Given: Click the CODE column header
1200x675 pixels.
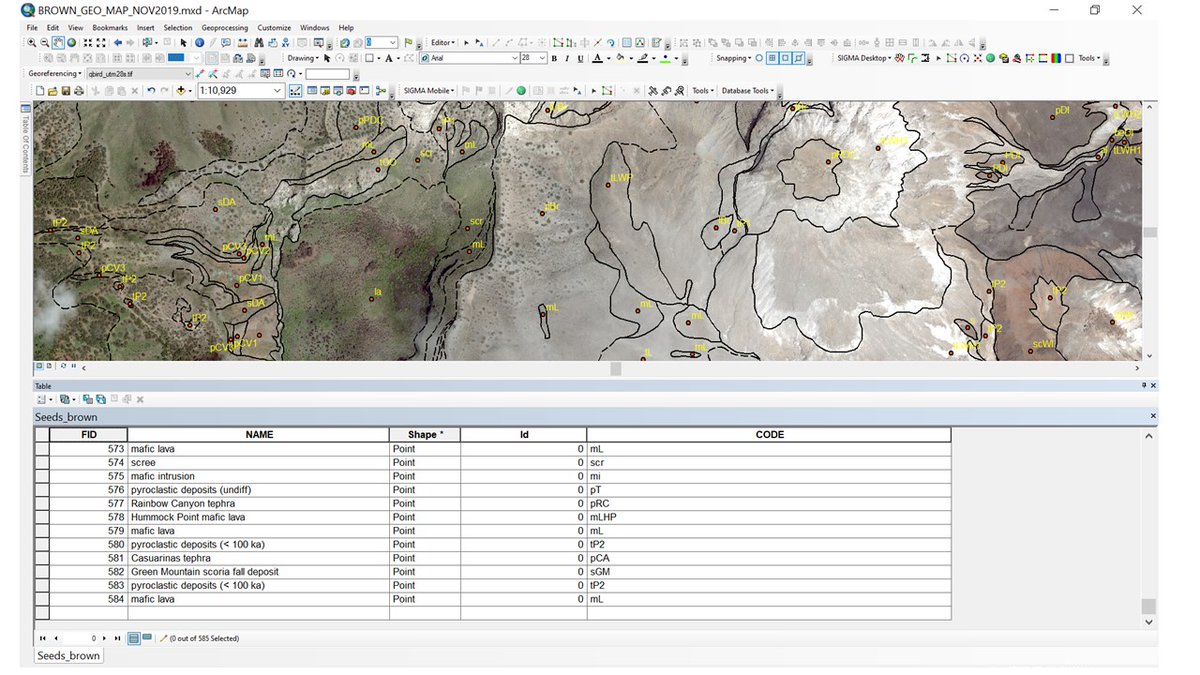Looking at the screenshot, I should (x=769, y=435).
